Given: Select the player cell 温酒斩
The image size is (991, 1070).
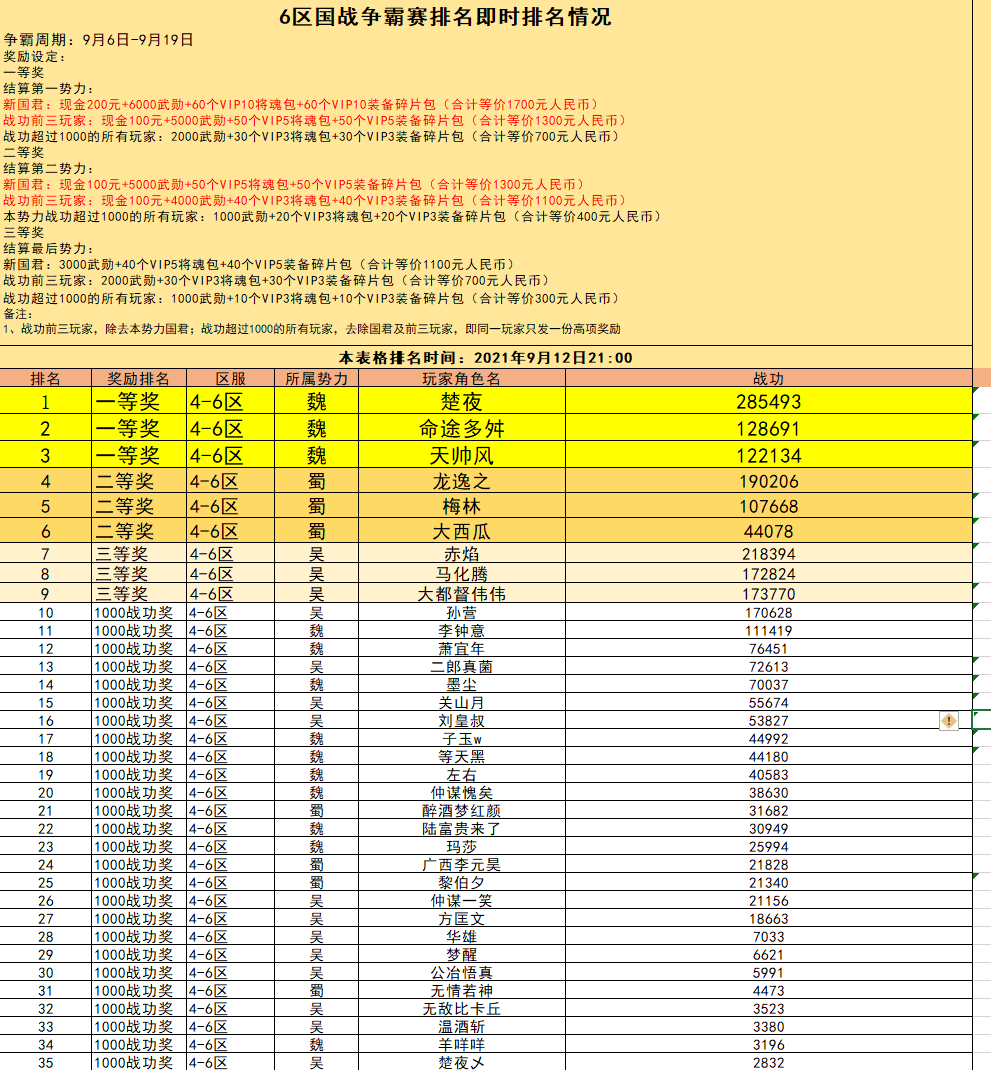Looking at the screenshot, I should click(462, 1026).
